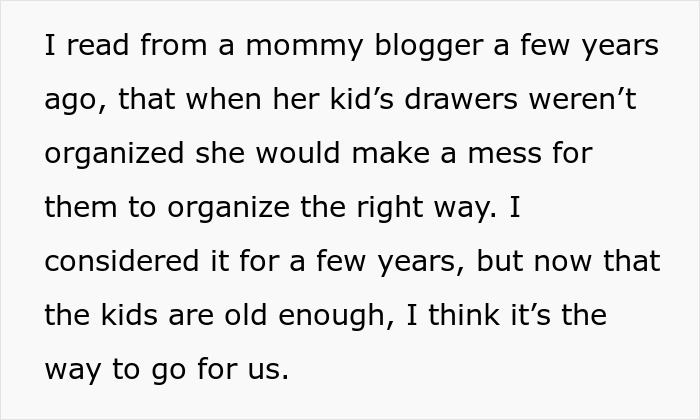Click the word "ago" starting the second line
Image resolution: width=700 pixels, height=420 pixels.
72,101
